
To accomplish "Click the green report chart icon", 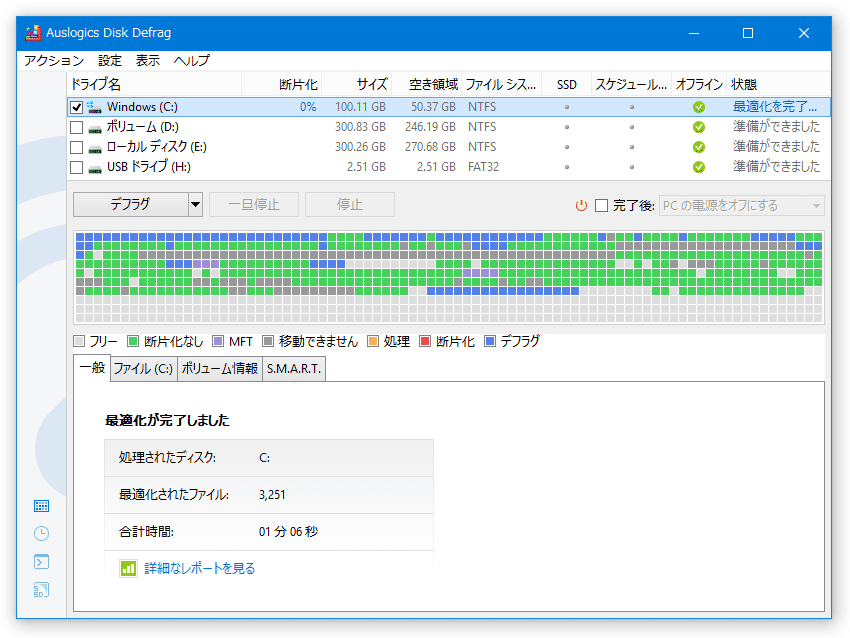I will tap(128, 568).
